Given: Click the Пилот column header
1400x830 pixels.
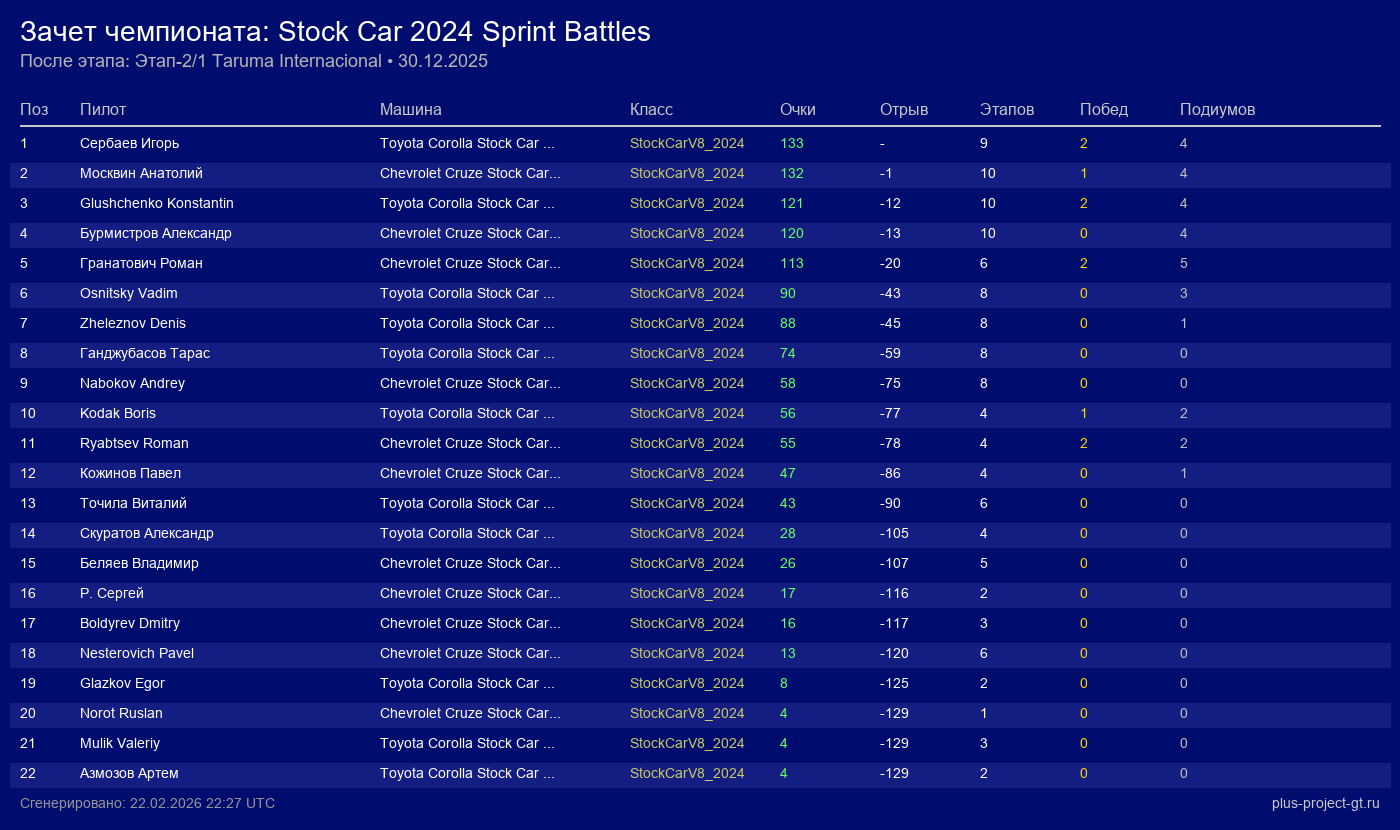Looking at the screenshot, I should click(x=103, y=109).
